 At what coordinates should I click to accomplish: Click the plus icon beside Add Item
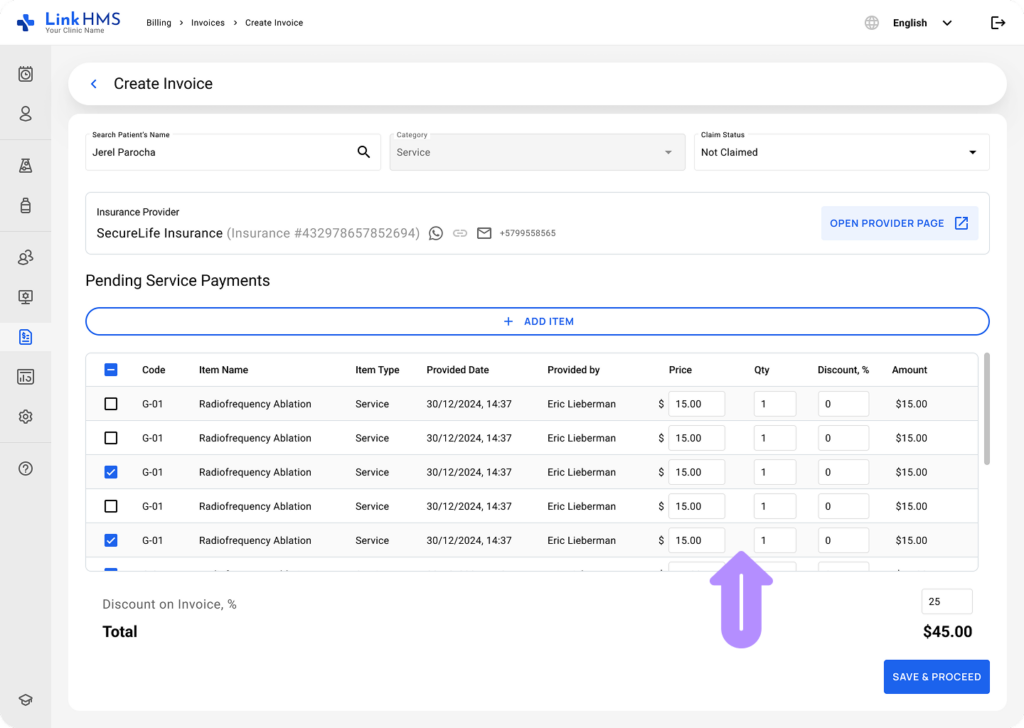[x=508, y=321]
